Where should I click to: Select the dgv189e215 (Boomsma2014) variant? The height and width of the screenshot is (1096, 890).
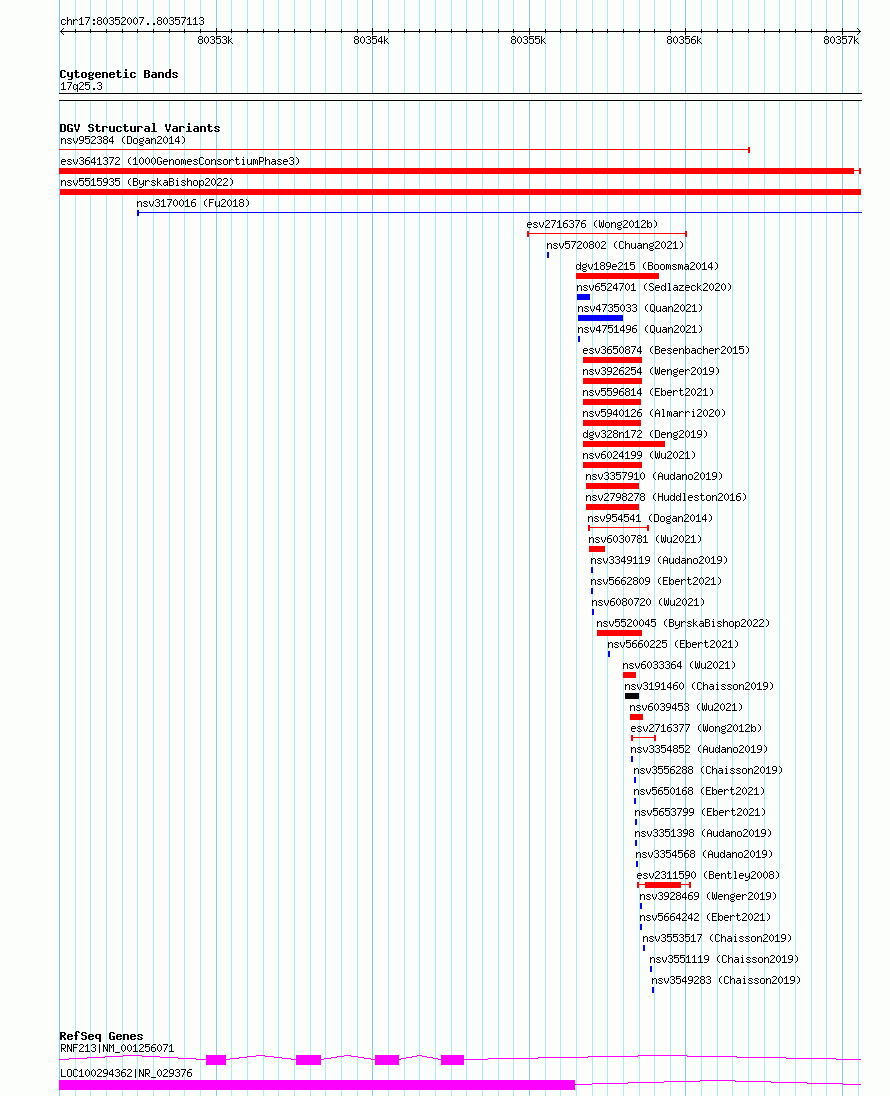pos(647,266)
